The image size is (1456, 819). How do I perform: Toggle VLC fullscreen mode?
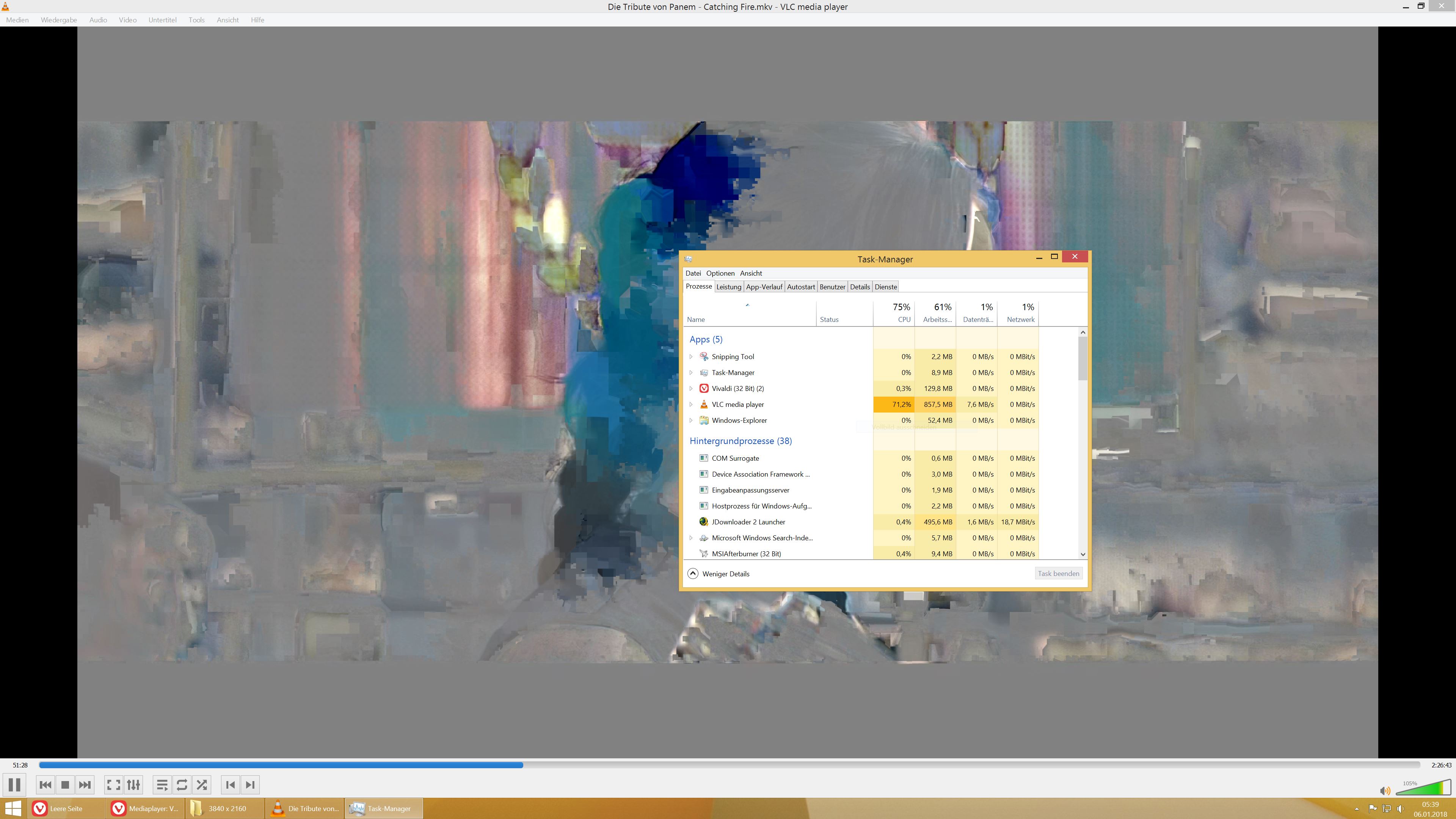pos(114,784)
